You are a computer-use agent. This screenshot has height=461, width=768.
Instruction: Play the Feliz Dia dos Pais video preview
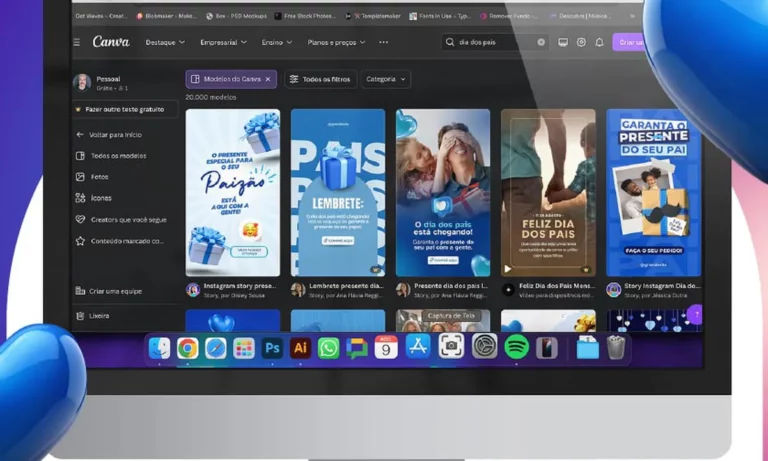[x=508, y=269]
